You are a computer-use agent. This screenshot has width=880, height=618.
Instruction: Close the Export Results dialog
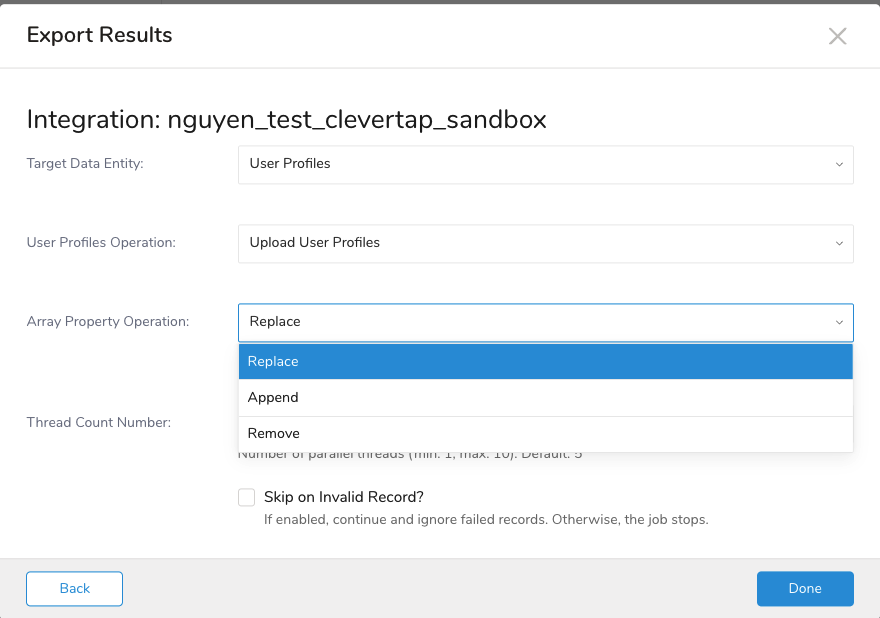[x=837, y=36]
